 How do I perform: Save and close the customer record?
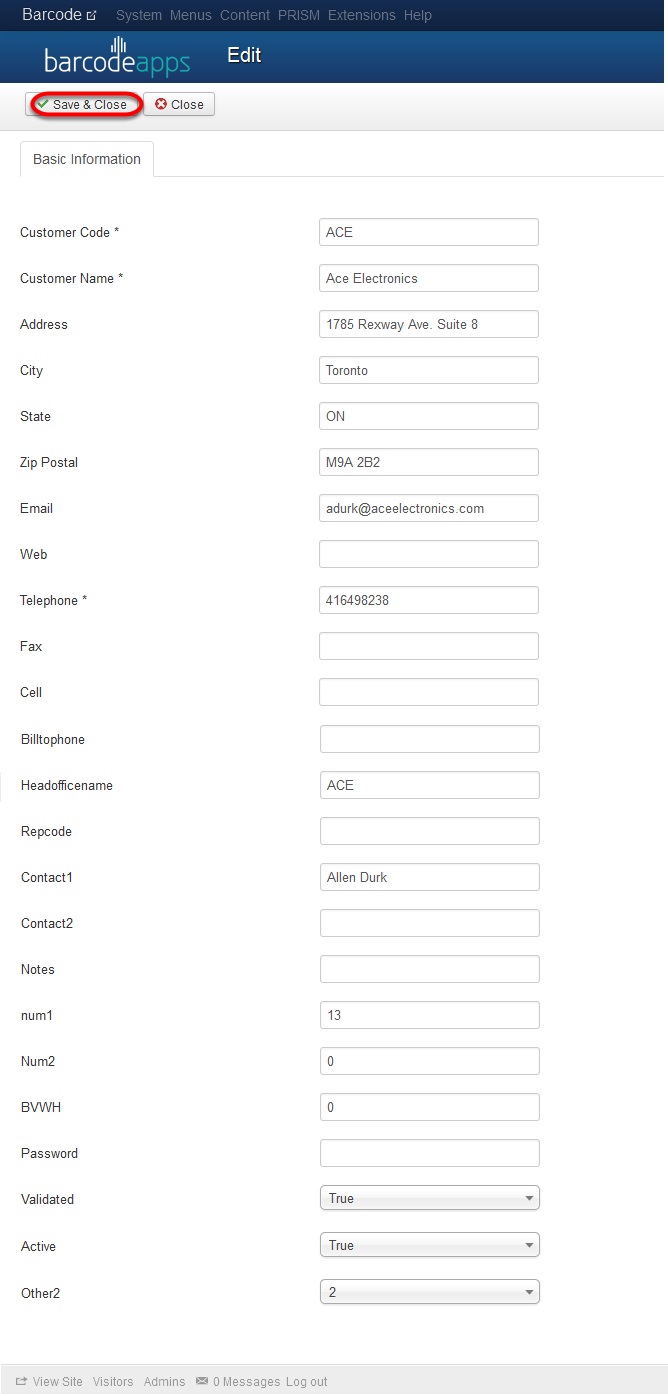pos(82,104)
